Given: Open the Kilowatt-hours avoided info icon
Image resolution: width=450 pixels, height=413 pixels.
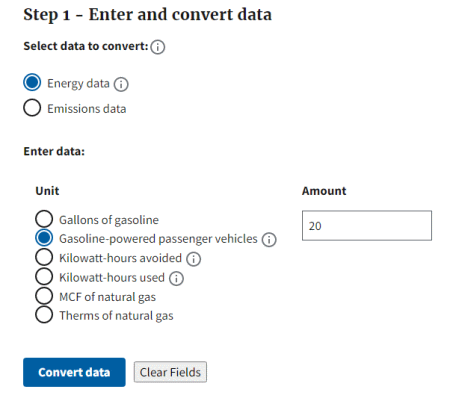Looking at the screenshot, I should click(x=193, y=259).
